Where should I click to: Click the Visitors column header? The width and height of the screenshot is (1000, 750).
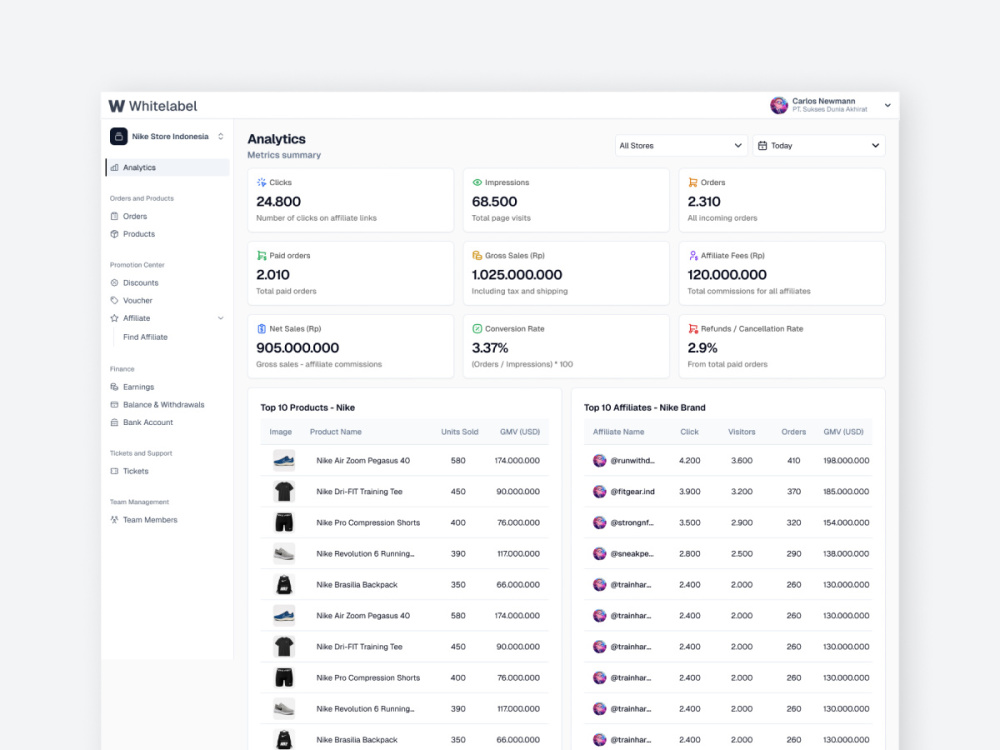point(742,432)
